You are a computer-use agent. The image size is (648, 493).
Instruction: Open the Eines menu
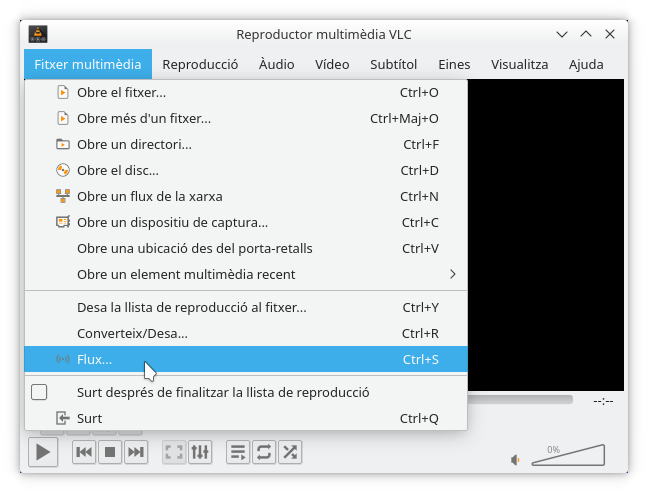pos(454,64)
